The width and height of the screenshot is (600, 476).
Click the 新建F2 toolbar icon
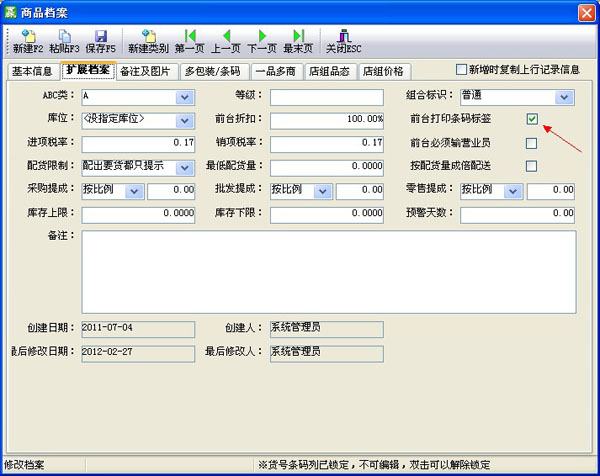28,41
